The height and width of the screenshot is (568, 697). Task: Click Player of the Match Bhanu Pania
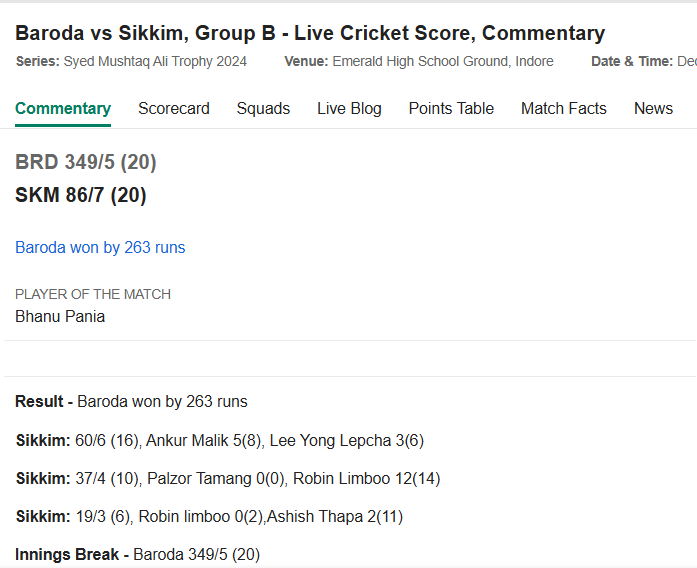[x=60, y=316]
